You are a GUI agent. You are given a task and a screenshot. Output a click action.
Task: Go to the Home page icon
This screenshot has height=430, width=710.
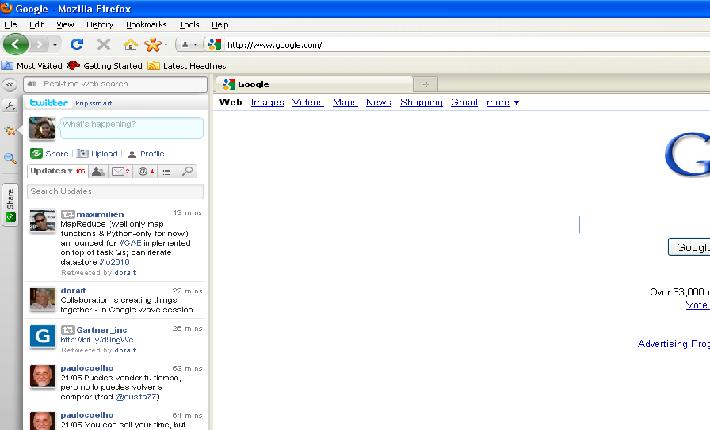(x=130, y=44)
